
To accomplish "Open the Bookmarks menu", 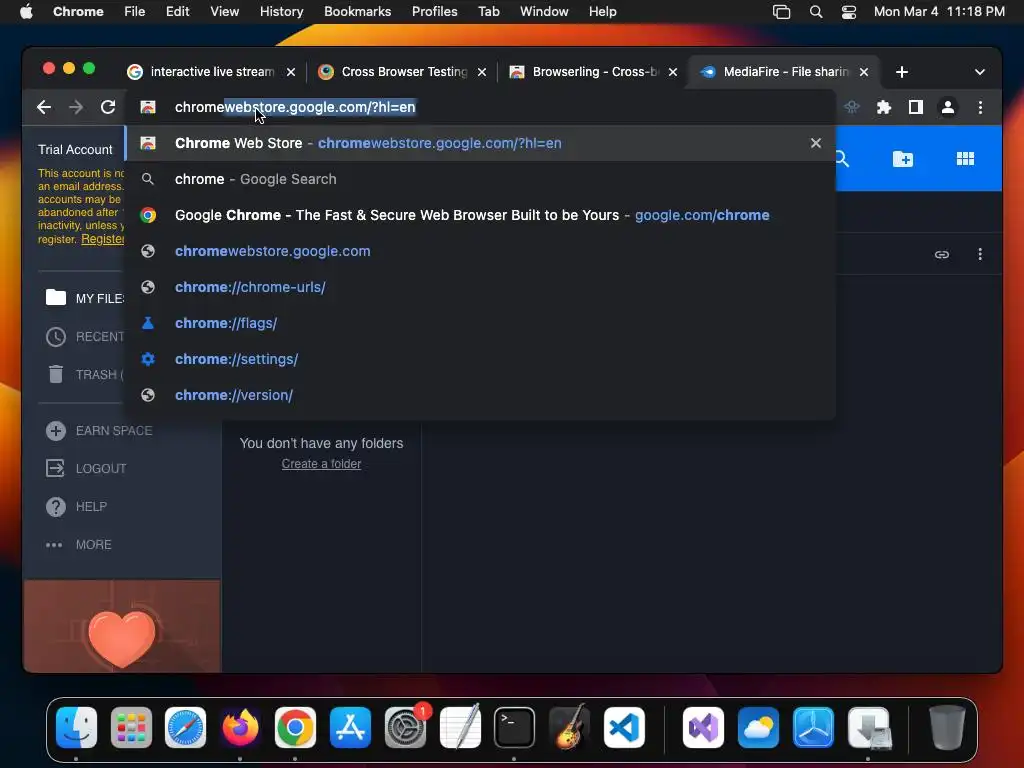I will point(357,12).
